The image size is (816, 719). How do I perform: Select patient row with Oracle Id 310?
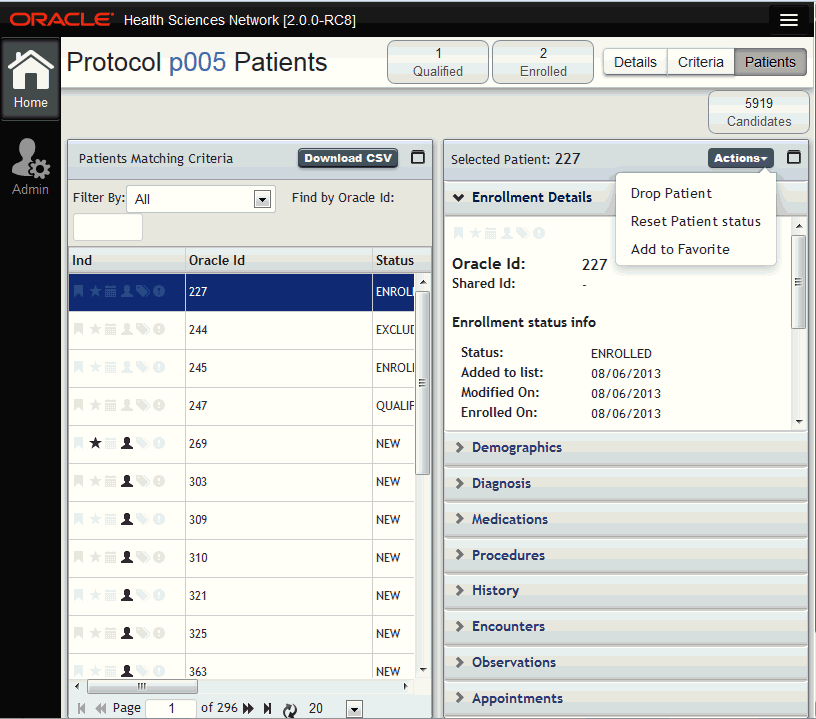coord(241,558)
